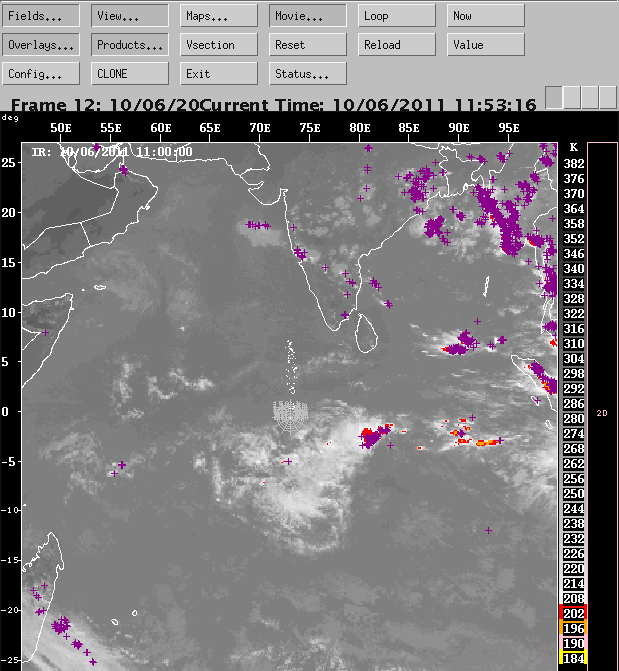Image resolution: width=619 pixels, height=671 pixels.
Task: Click the 304 K value on color scale
Action: pos(574,359)
